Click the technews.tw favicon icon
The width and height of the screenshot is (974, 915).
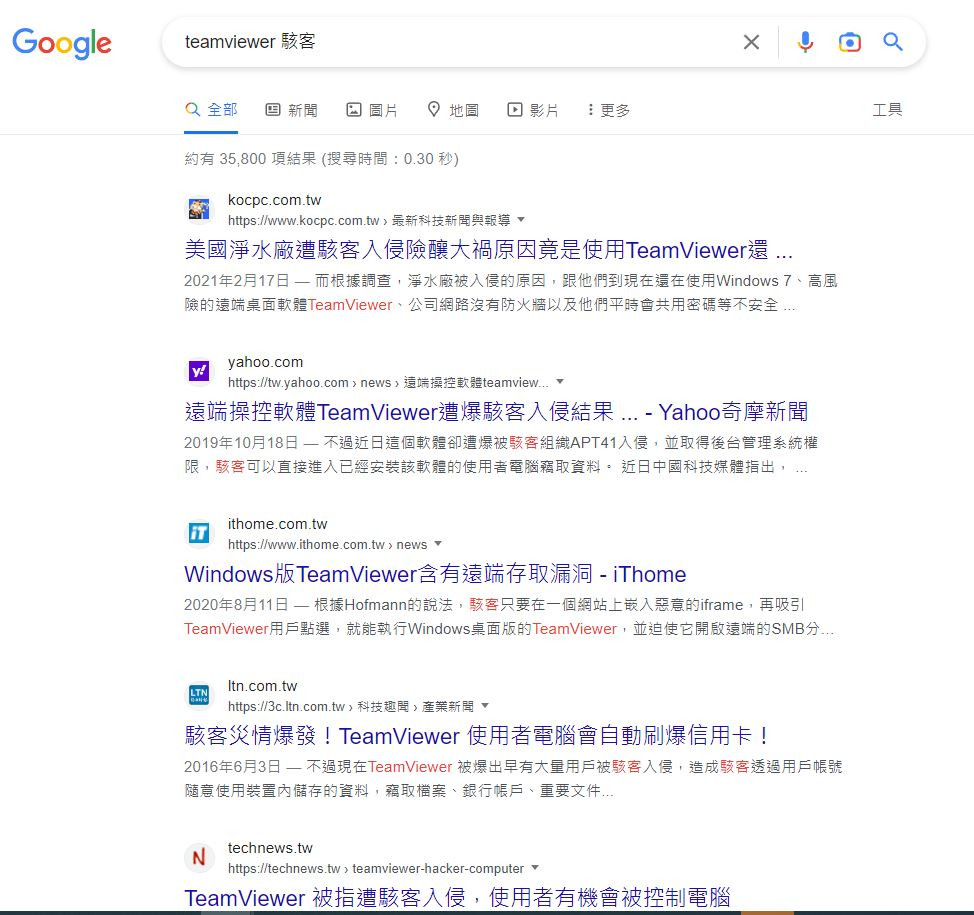pyautogui.click(x=199, y=857)
